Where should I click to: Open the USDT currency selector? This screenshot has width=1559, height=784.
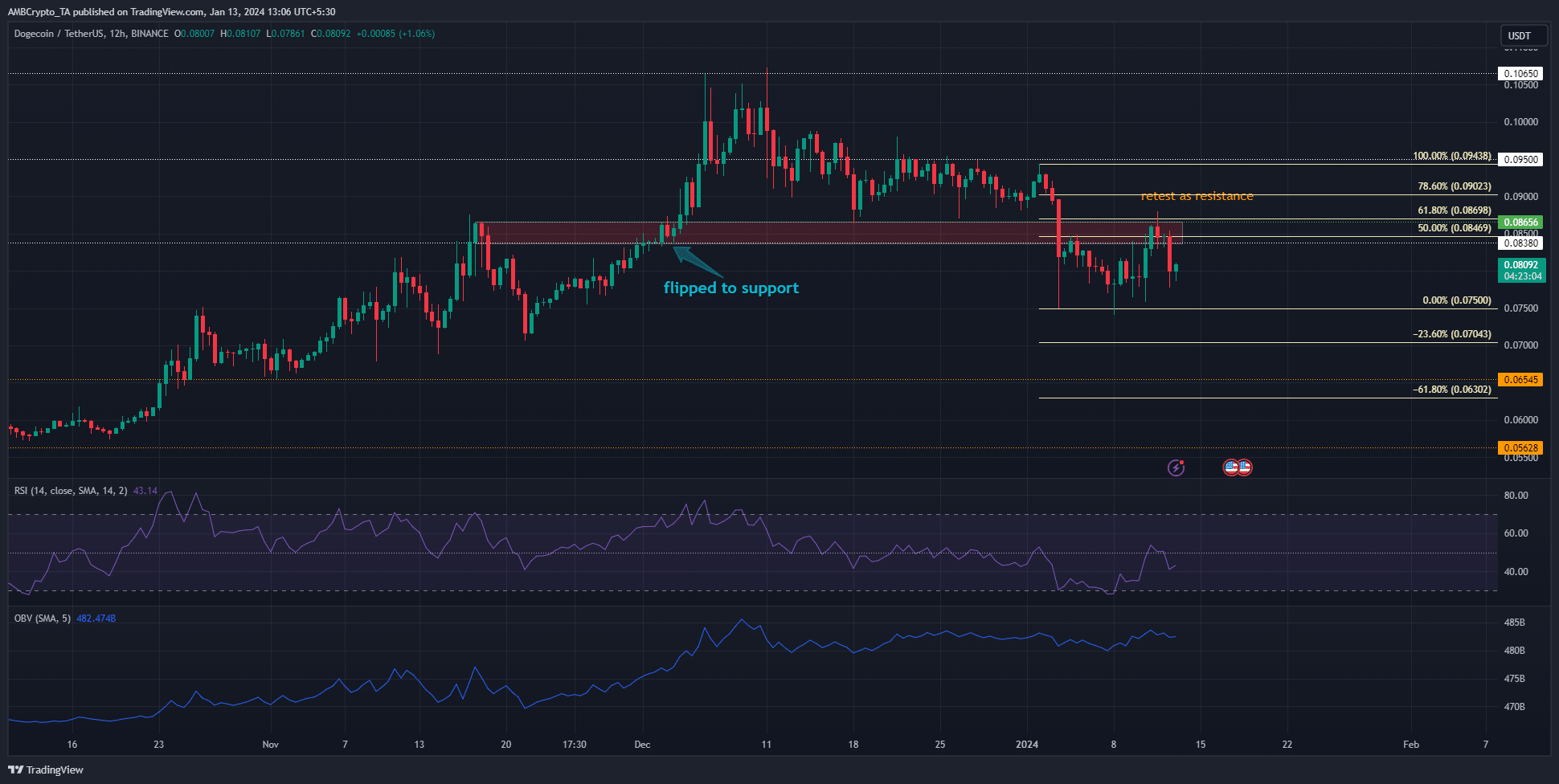coord(1523,35)
